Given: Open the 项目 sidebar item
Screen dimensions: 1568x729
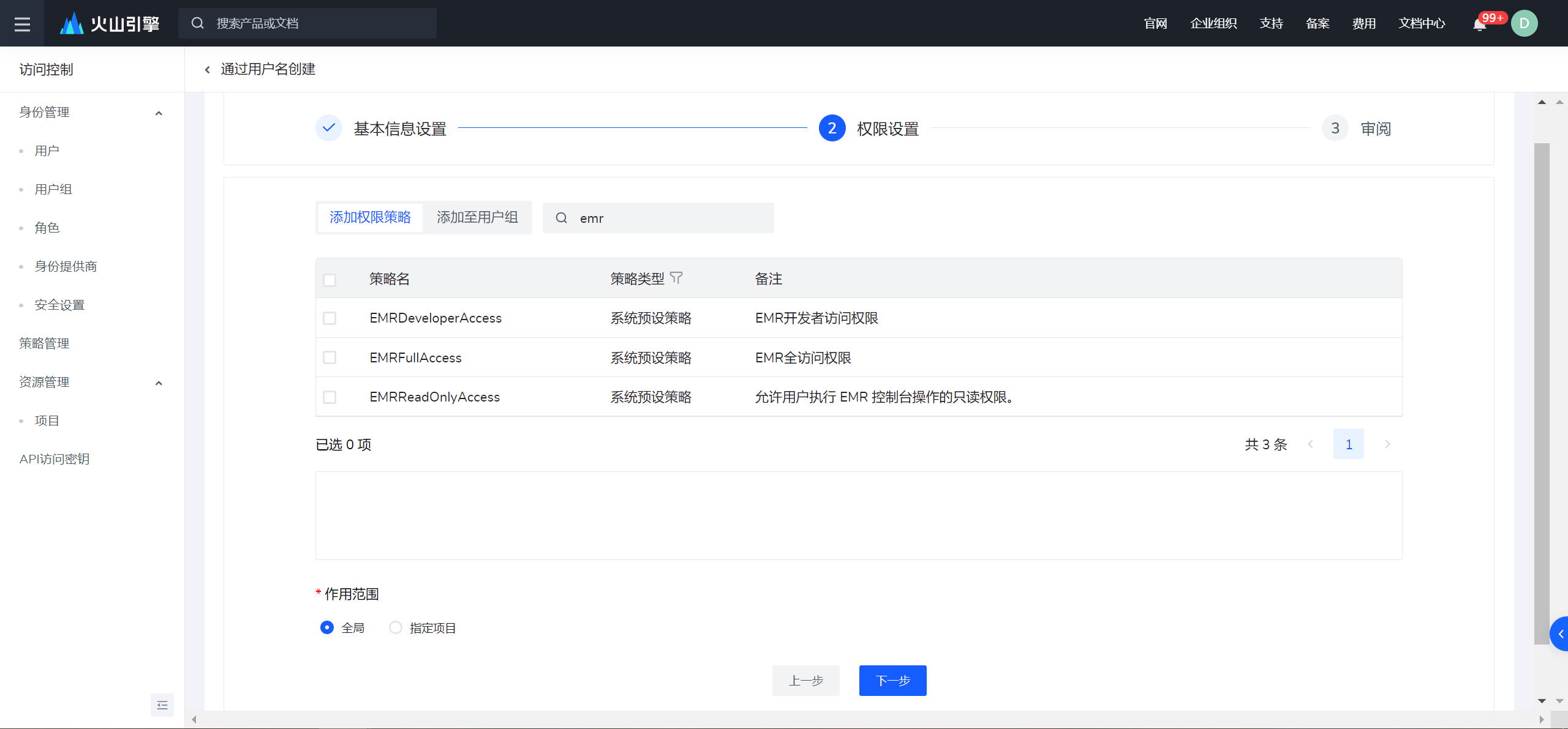Looking at the screenshot, I should click(x=47, y=421).
